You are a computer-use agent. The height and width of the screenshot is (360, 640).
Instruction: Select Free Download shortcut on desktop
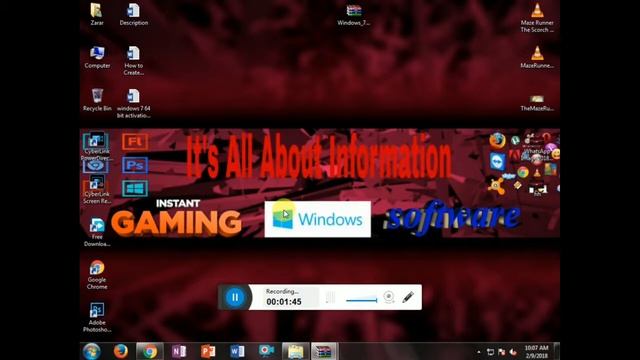click(97, 232)
